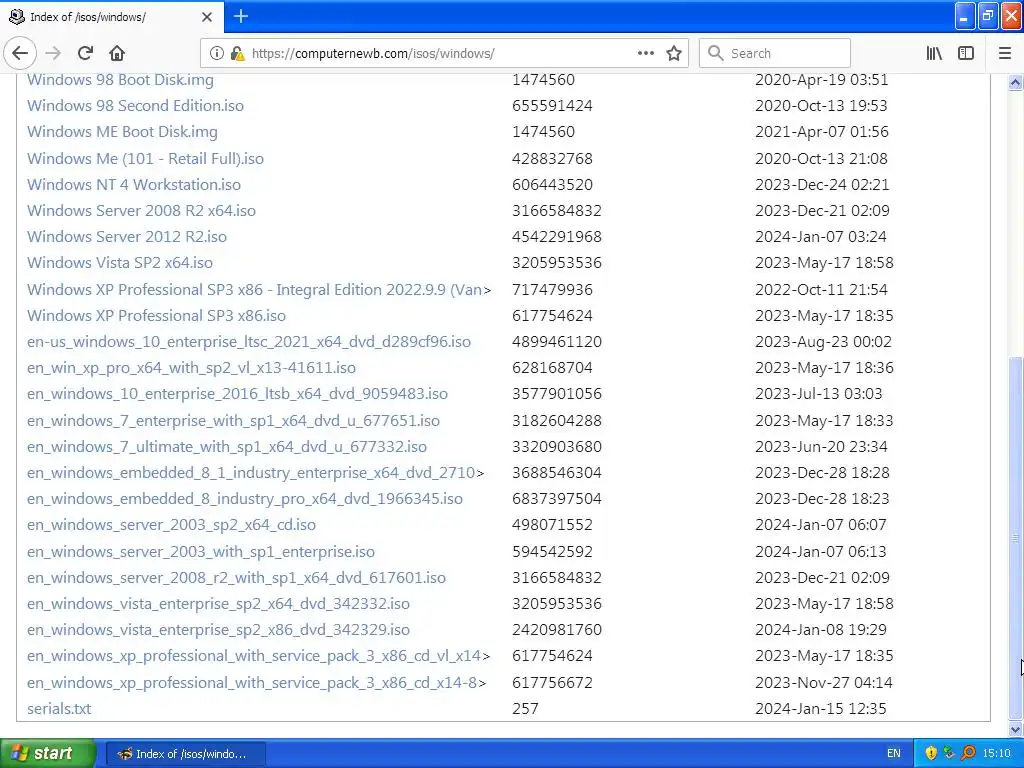Go to the browser home page

pyautogui.click(x=117, y=53)
